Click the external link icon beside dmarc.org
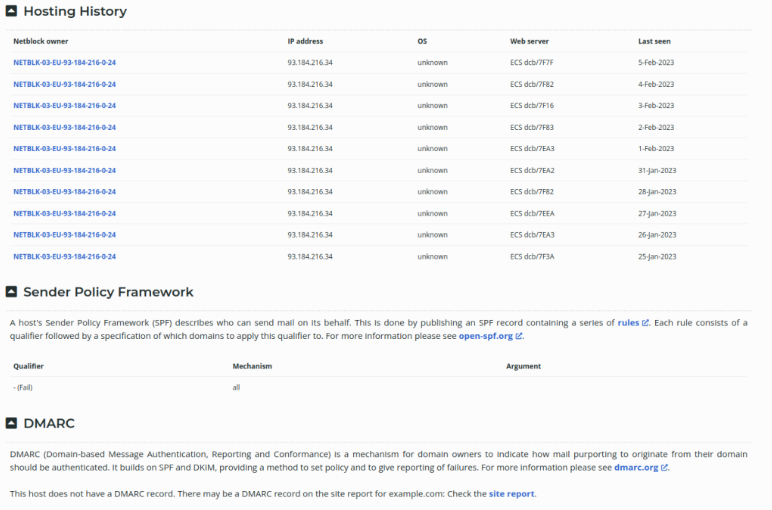This screenshot has width=772, height=510. pos(664,467)
